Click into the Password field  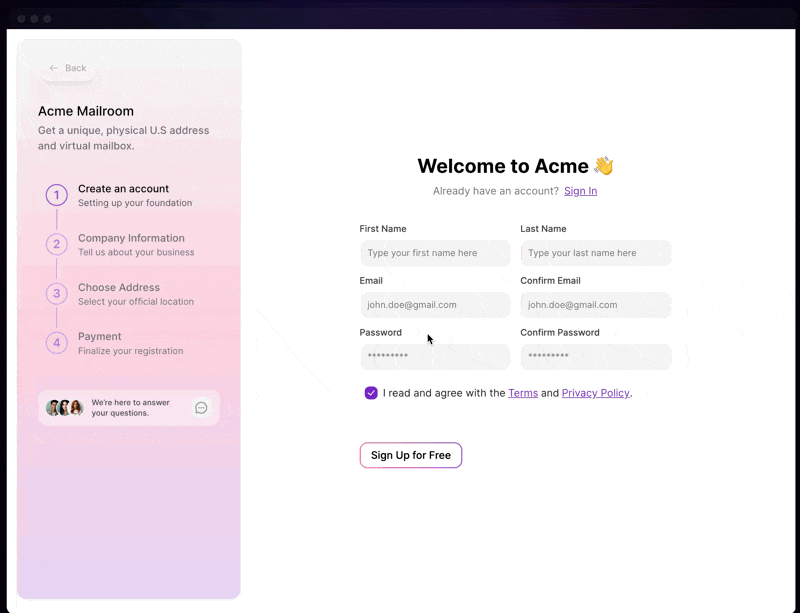pyautogui.click(x=435, y=356)
